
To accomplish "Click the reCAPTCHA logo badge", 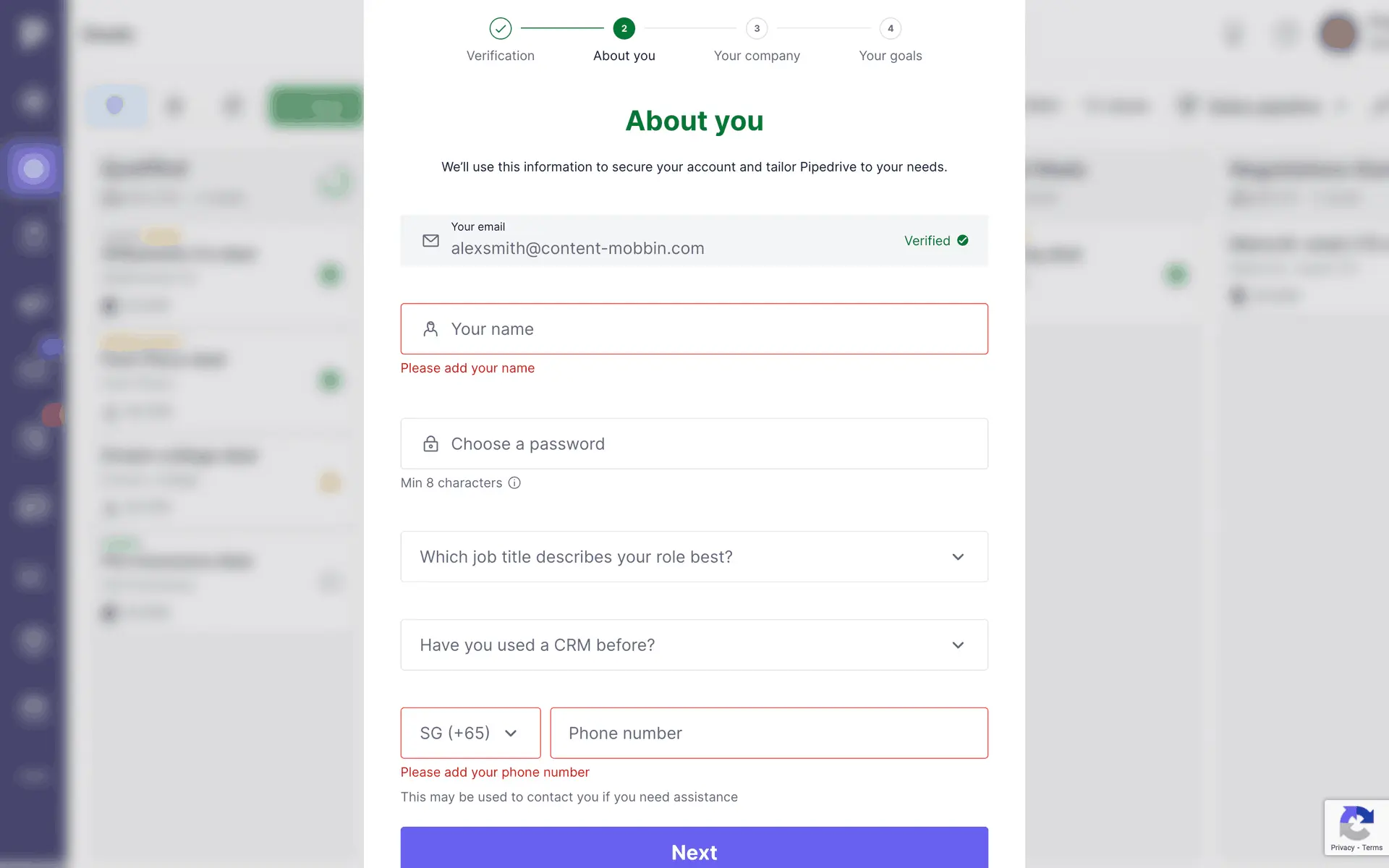I will [x=1356, y=822].
